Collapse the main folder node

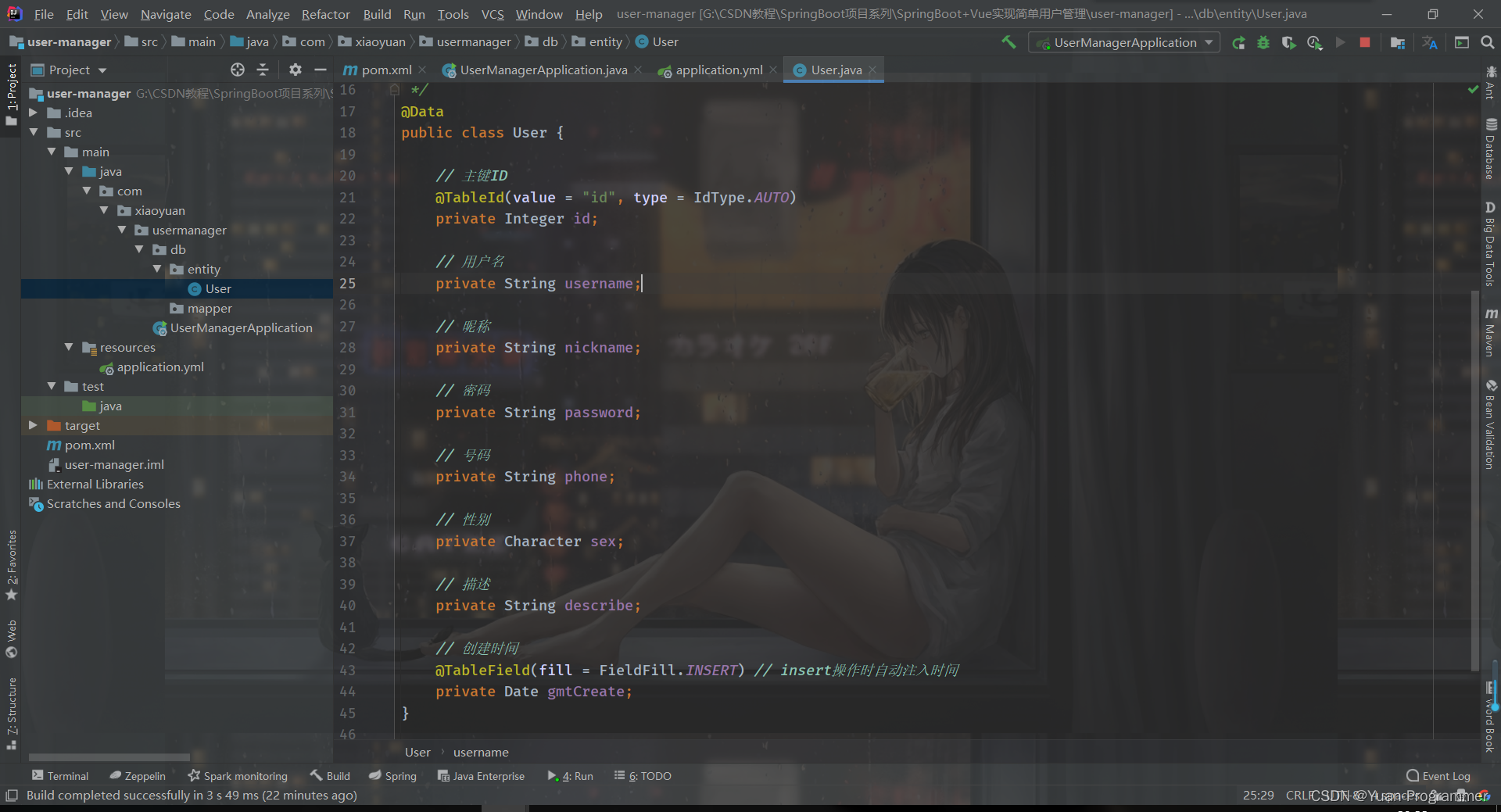coord(51,152)
